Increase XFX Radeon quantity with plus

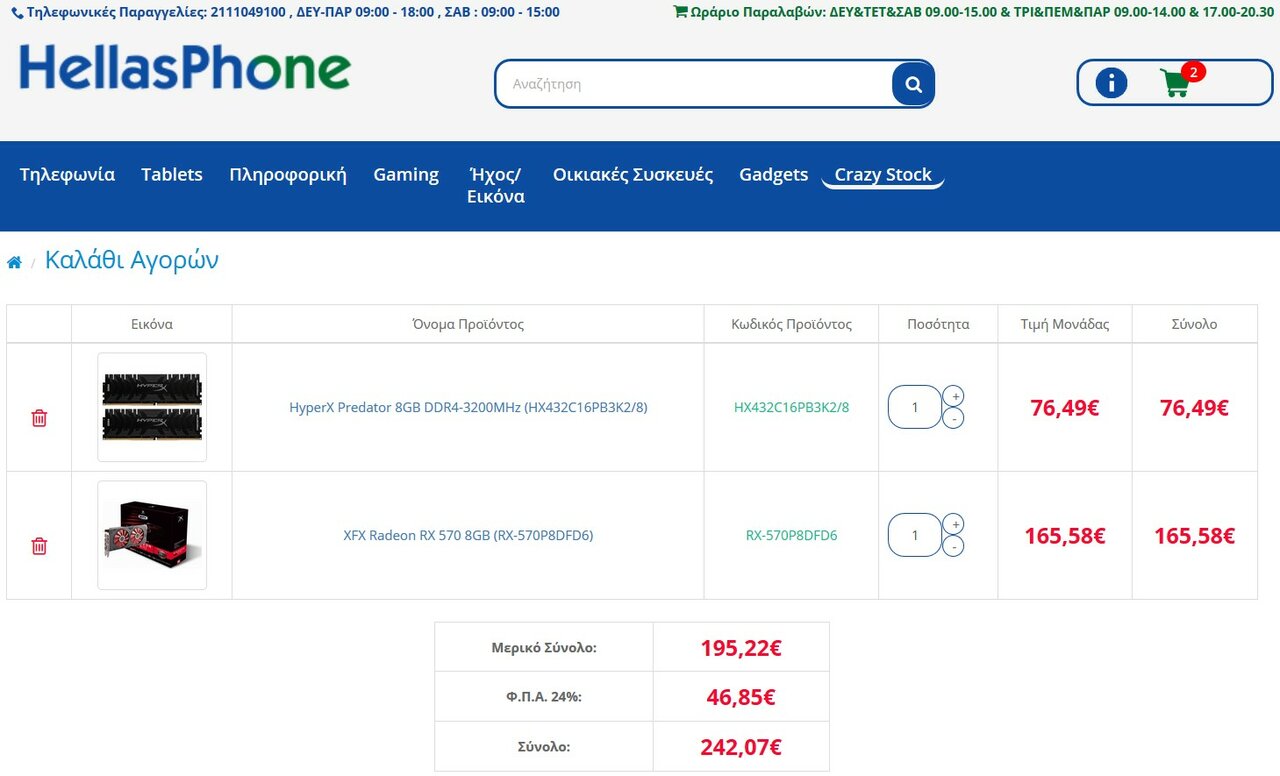coord(953,524)
